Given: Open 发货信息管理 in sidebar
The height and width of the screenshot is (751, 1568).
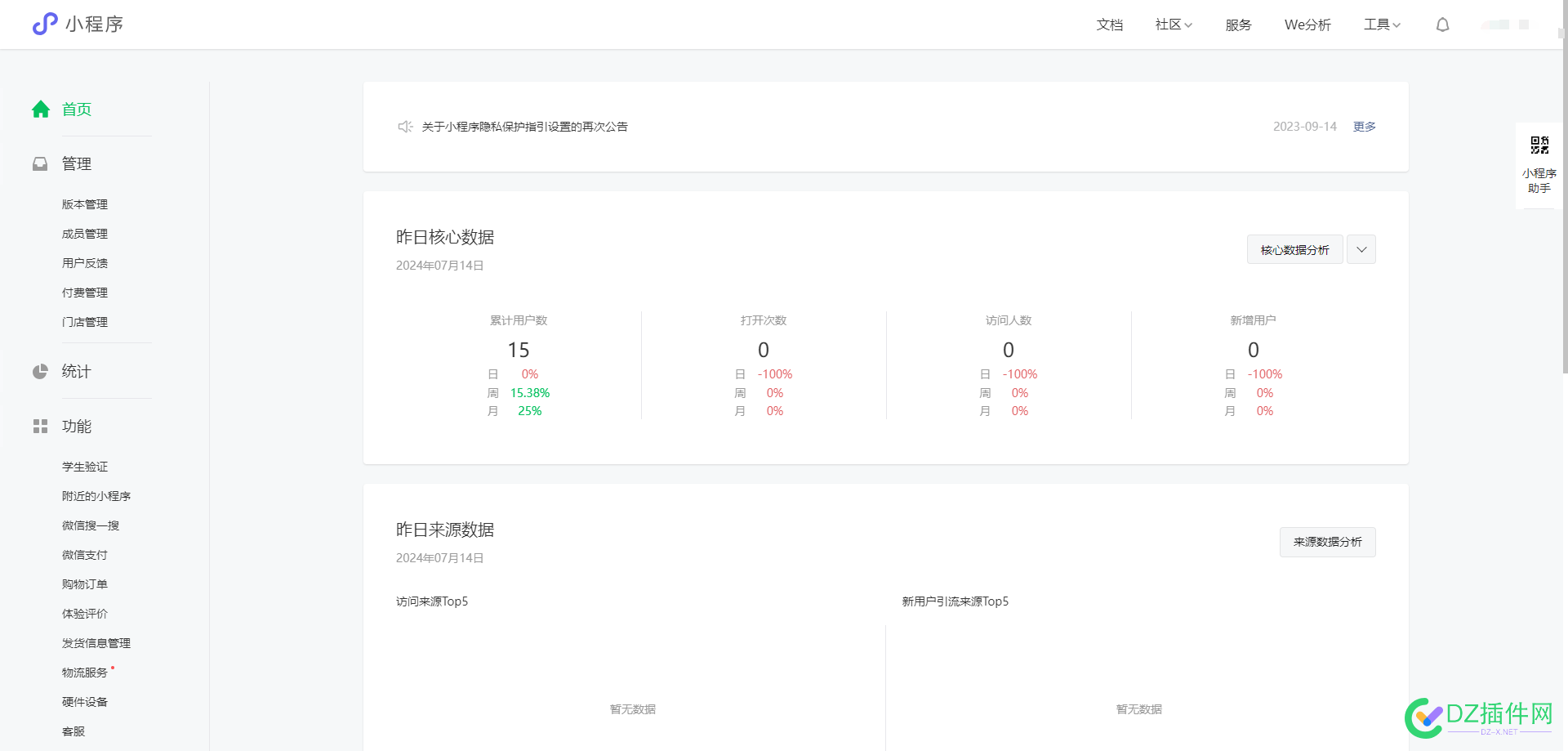Looking at the screenshot, I should point(96,643).
